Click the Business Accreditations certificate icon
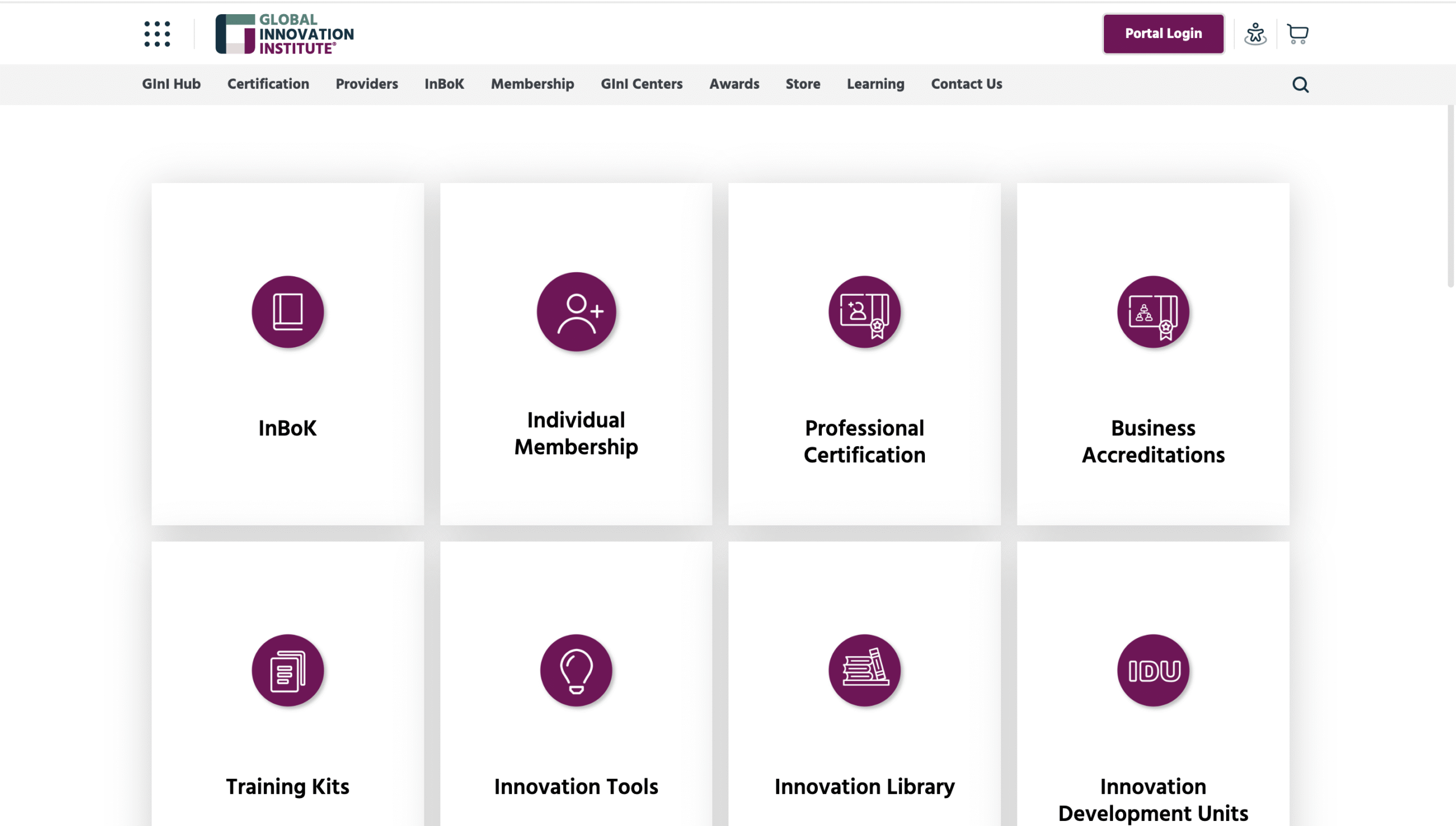Screen dimensions: 1456x826 [1153, 312]
